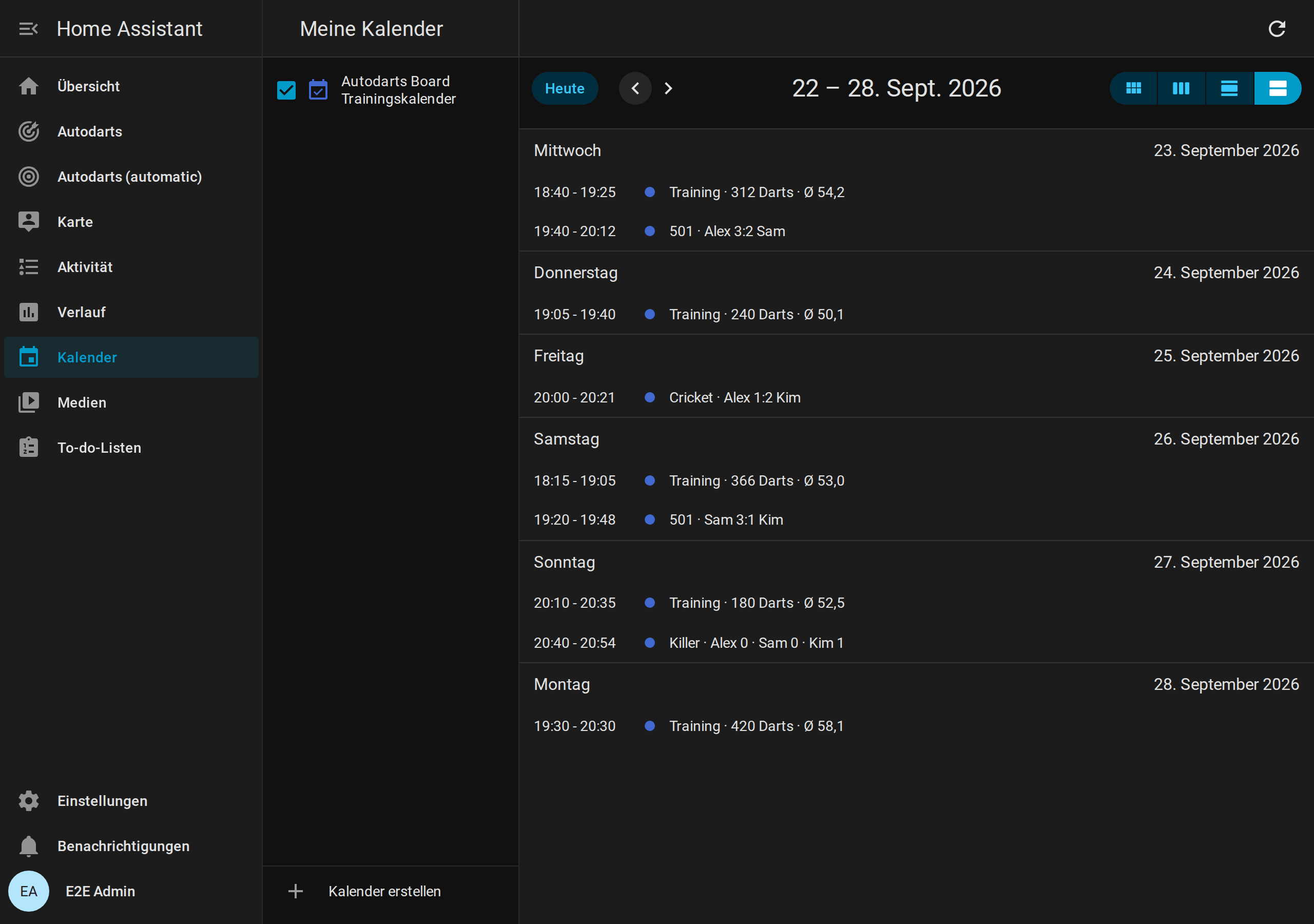This screenshot has width=1314, height=924.
Task: Click the 22 – 28. Sept. 2026 title
Action: (896, 88)
